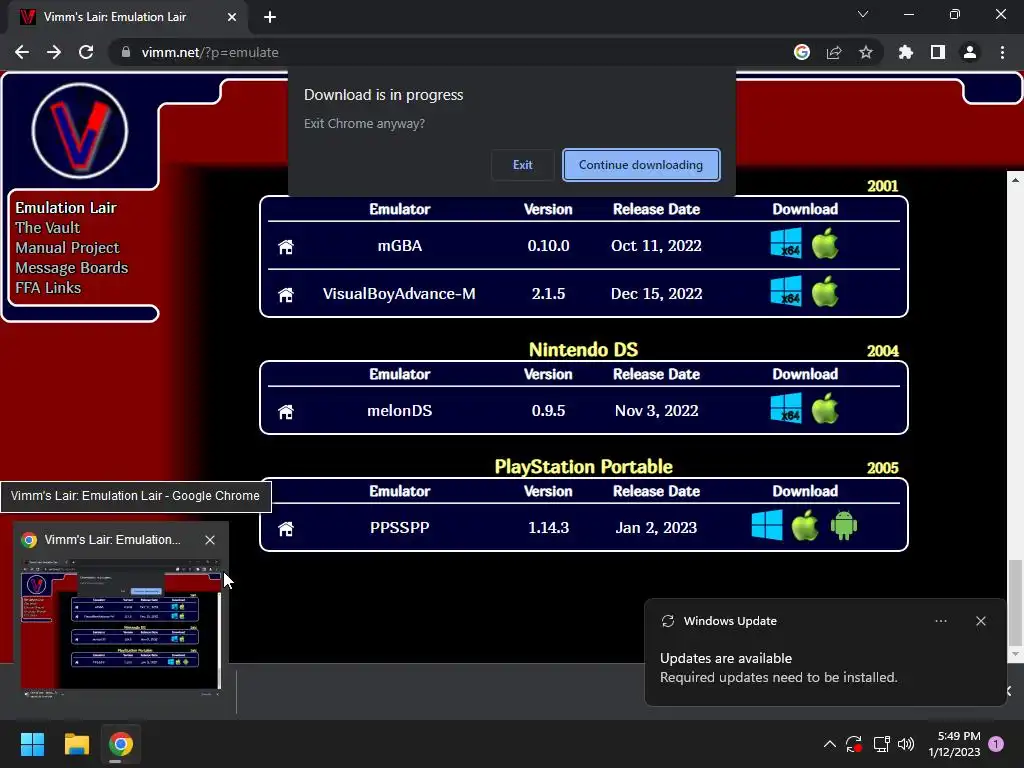
Task: Open network settings tray icon
Action: pyautogui.click(x=882, y=744)
